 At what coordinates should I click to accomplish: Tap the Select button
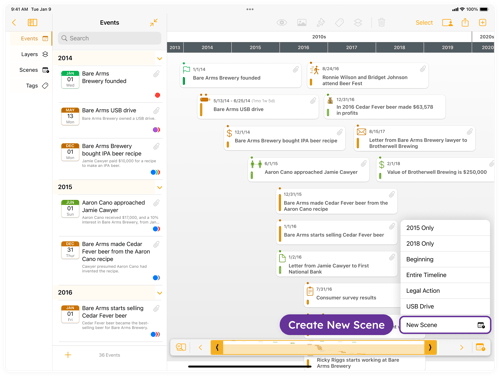pos(424,22)
